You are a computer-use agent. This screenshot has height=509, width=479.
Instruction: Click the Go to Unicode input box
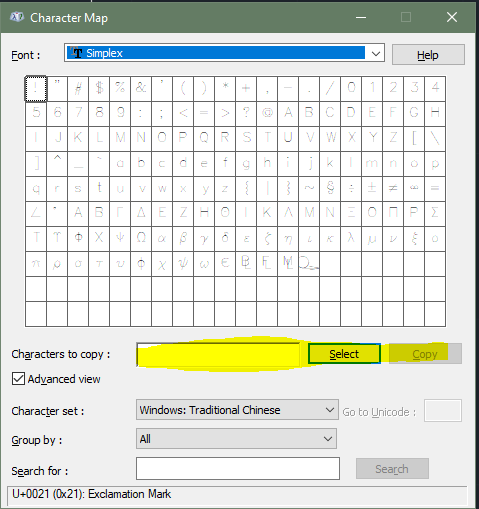tap(443, 410)
